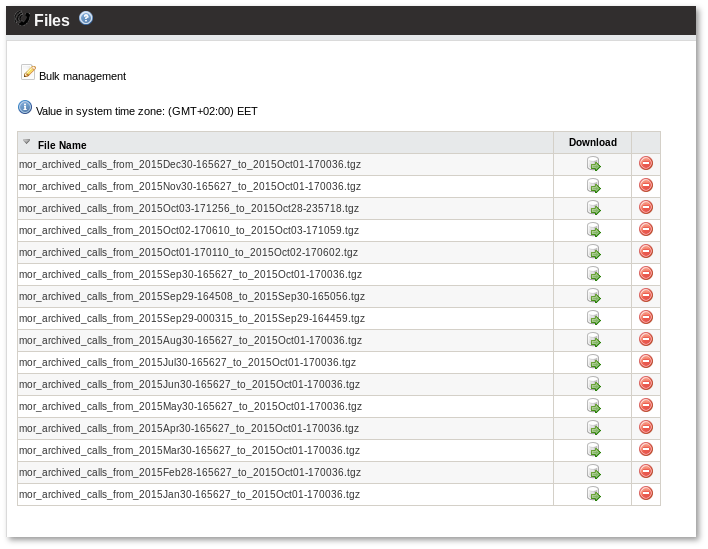Sort by File Name column header

62,145
